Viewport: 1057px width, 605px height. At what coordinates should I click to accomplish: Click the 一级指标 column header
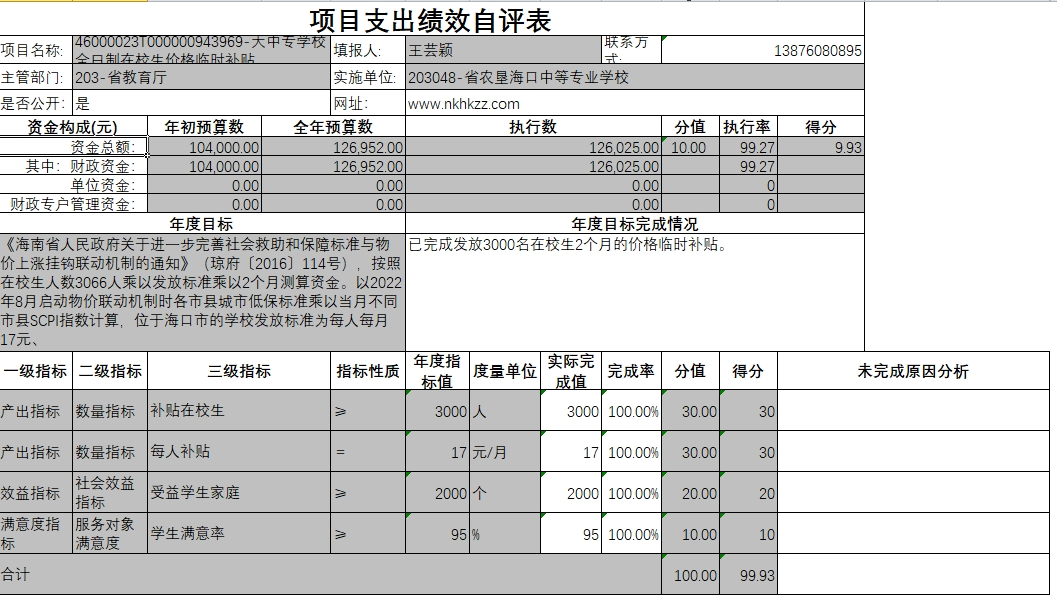pos(36,371)
